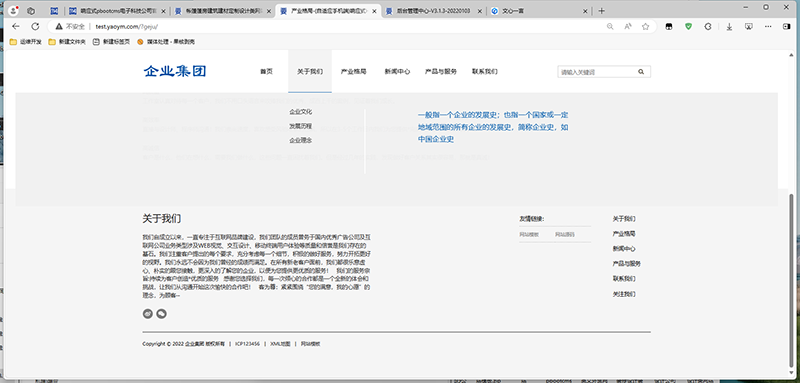The image size is (800, 383).
Task: Switch to the 后台管理中心 tab
Action: 433,11
